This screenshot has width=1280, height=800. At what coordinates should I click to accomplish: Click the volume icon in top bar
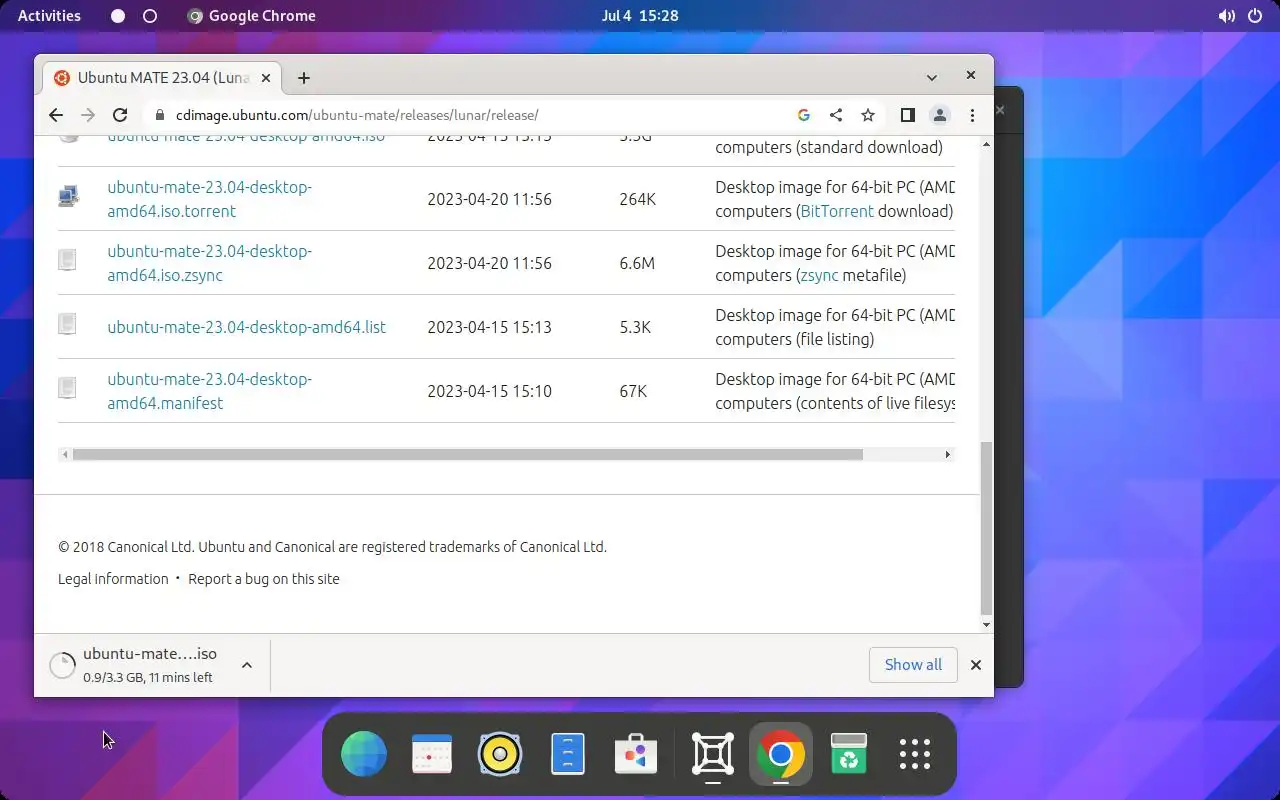tap(1227, 16)
